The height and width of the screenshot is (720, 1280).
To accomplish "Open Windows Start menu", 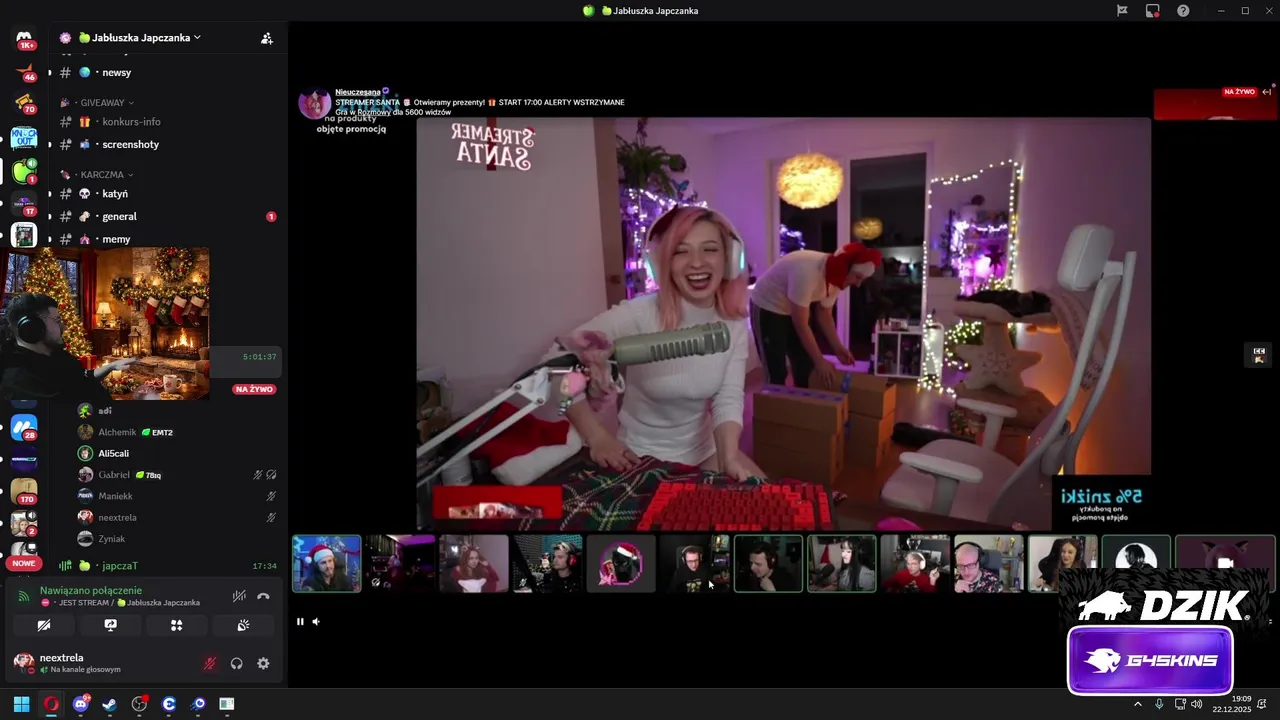I will 21,704.
